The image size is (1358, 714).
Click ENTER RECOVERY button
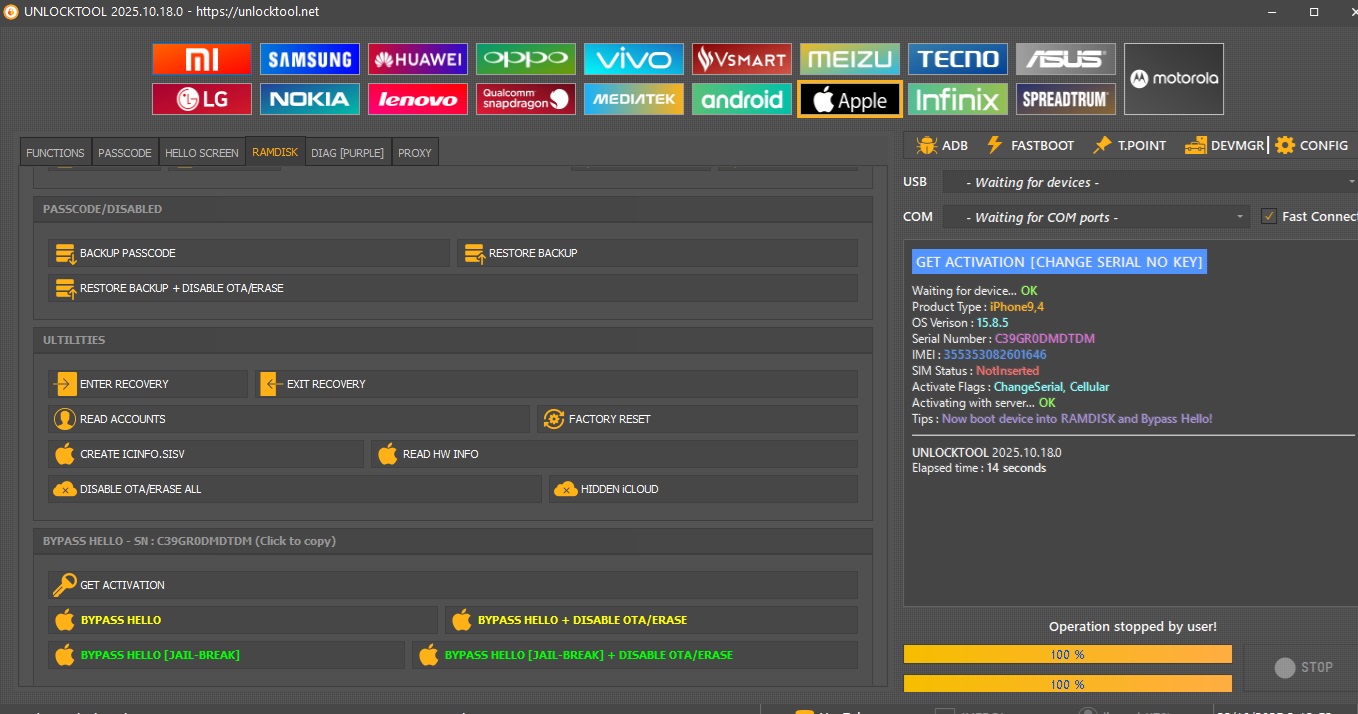click(x=148, y=384)
